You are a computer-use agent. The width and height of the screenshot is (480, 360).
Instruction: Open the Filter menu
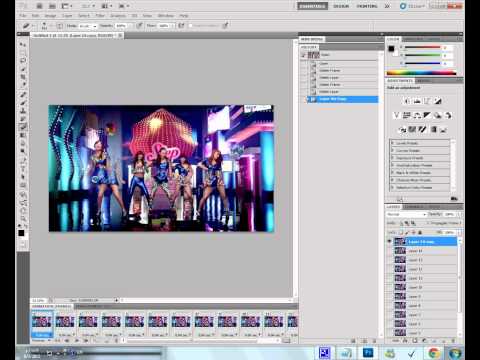(100, 16)
